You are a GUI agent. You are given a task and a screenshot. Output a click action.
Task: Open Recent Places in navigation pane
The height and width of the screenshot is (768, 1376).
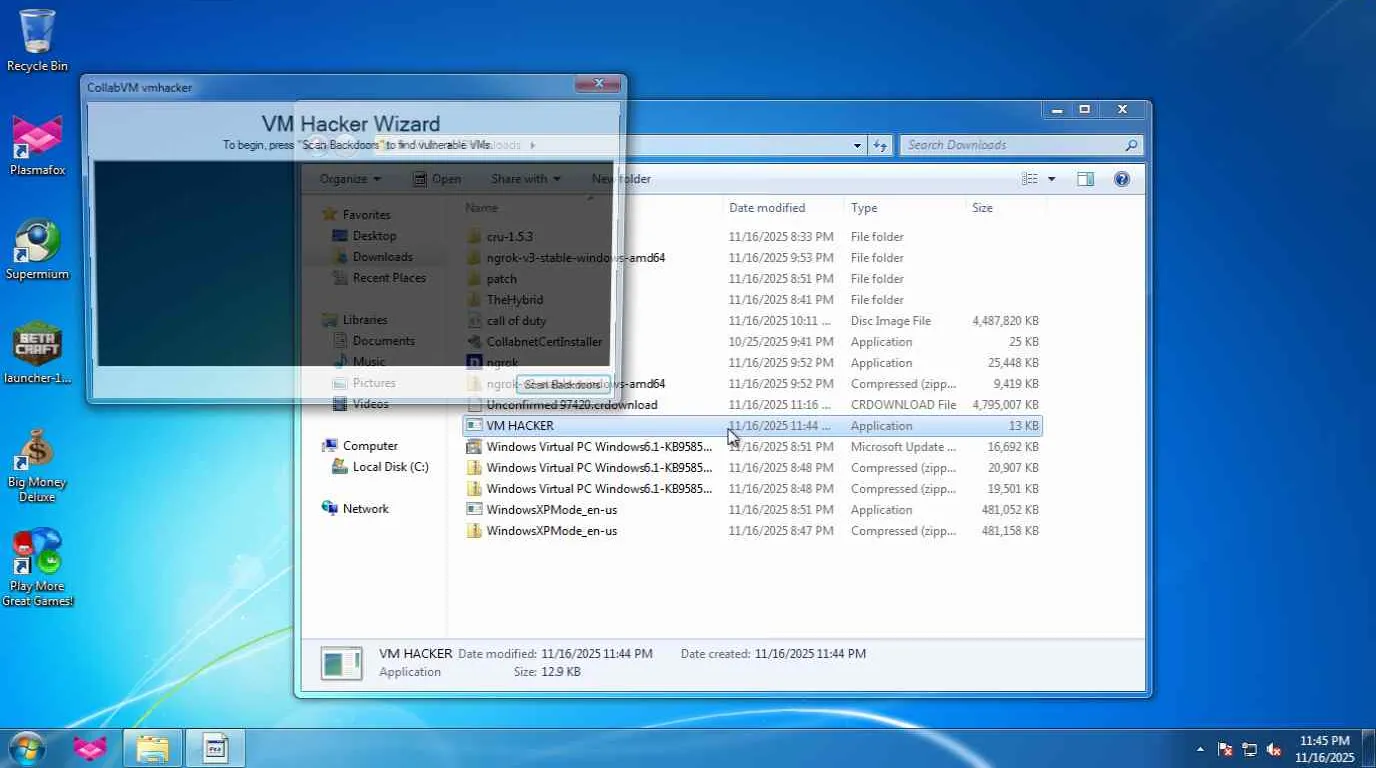click(389, 278)
